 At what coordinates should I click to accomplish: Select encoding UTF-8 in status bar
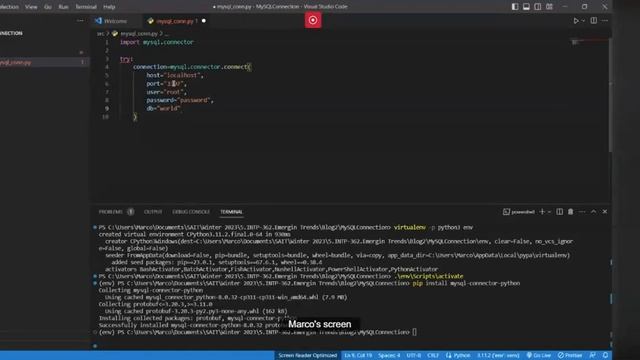414,356
